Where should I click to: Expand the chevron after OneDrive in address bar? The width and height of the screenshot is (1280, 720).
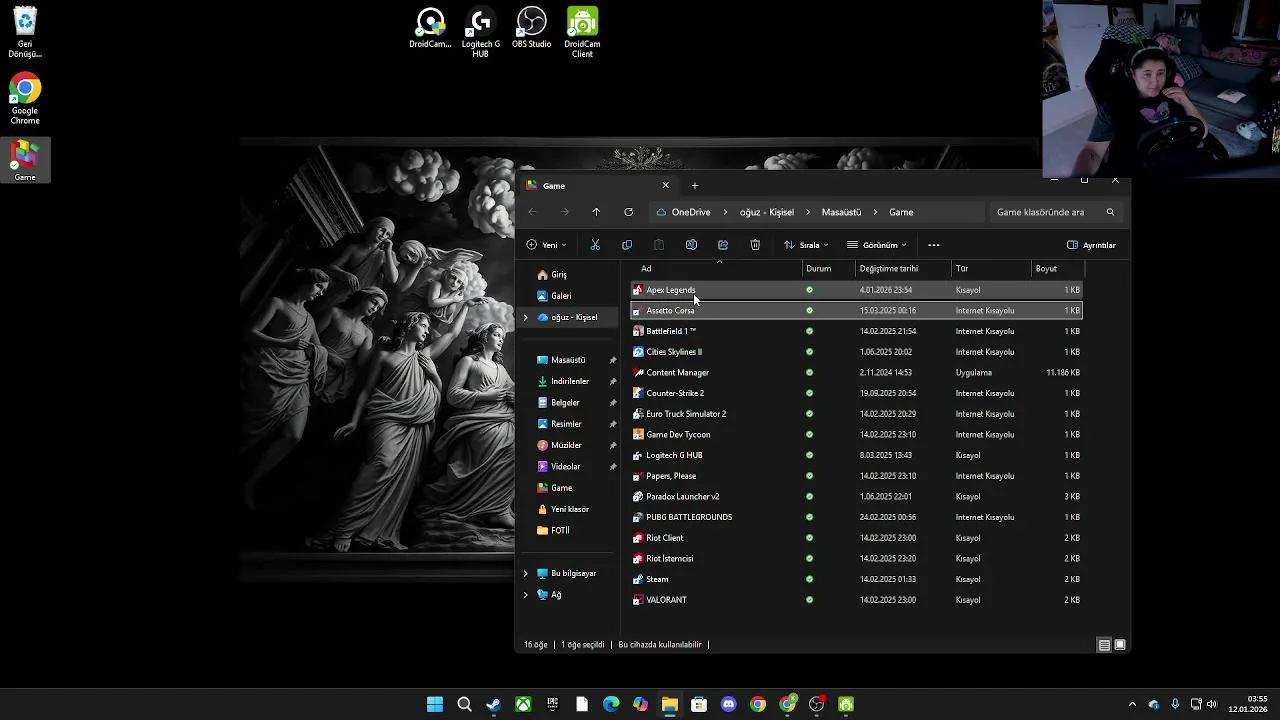(x=725, y=212)
